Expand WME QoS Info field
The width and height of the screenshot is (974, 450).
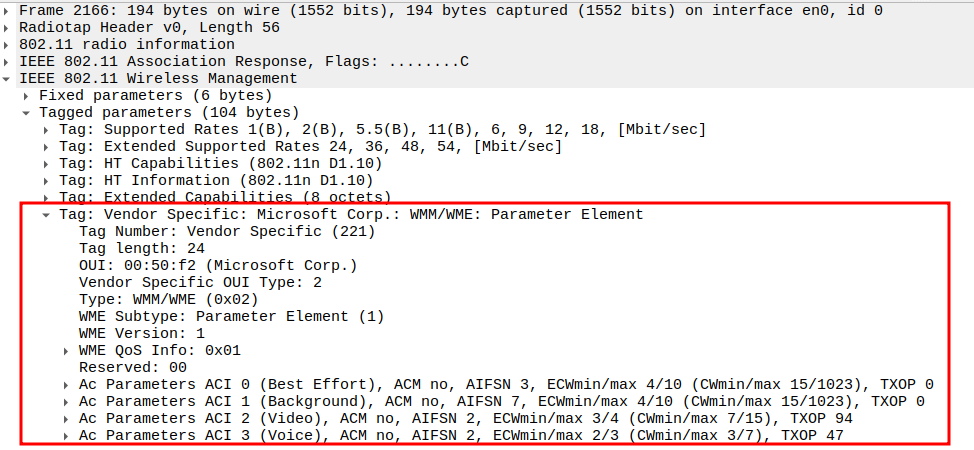(67, 351)
